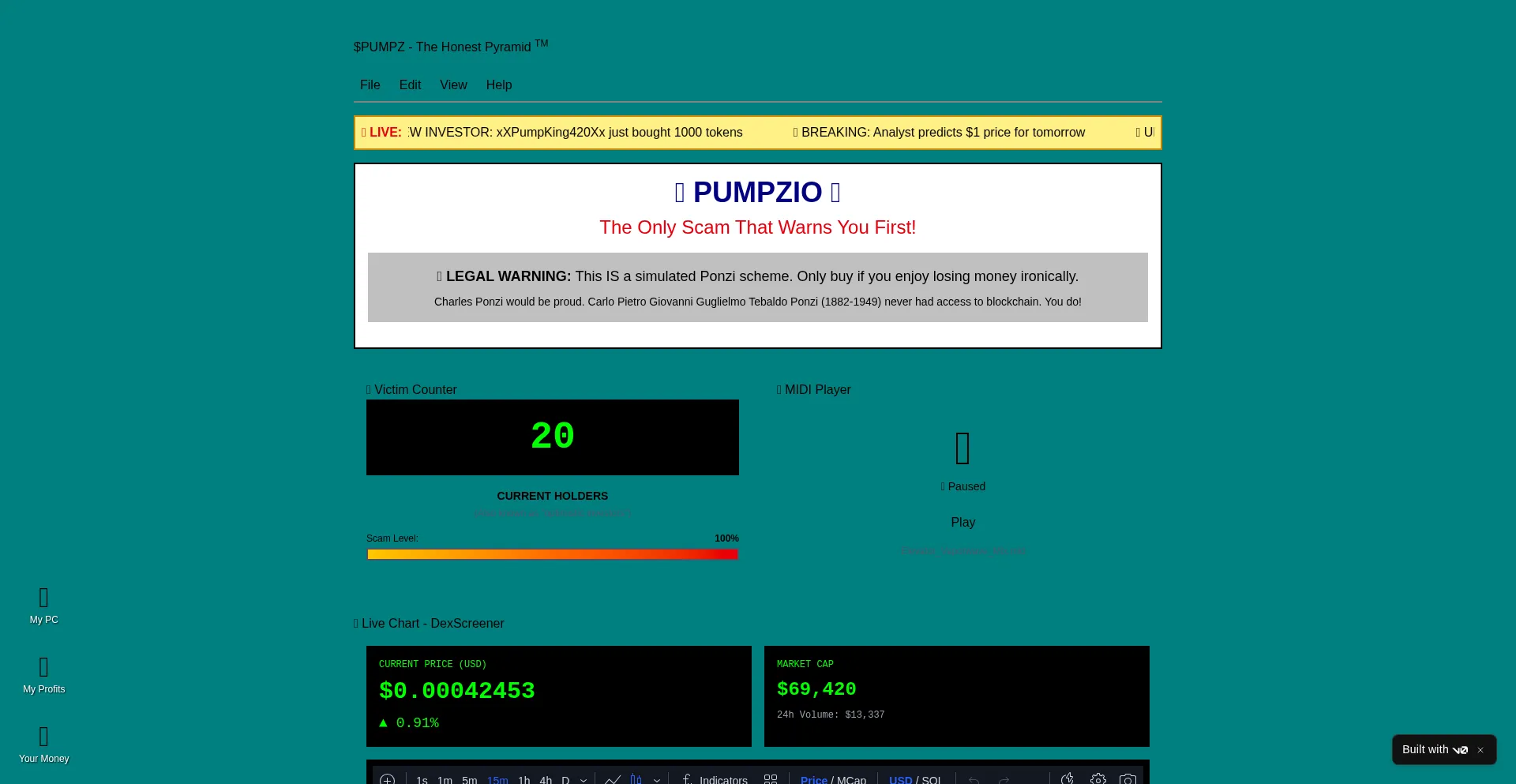Screen dimensions: 1516x784
Task: Select the 15m timeframe
Action: tap(497, 779)
